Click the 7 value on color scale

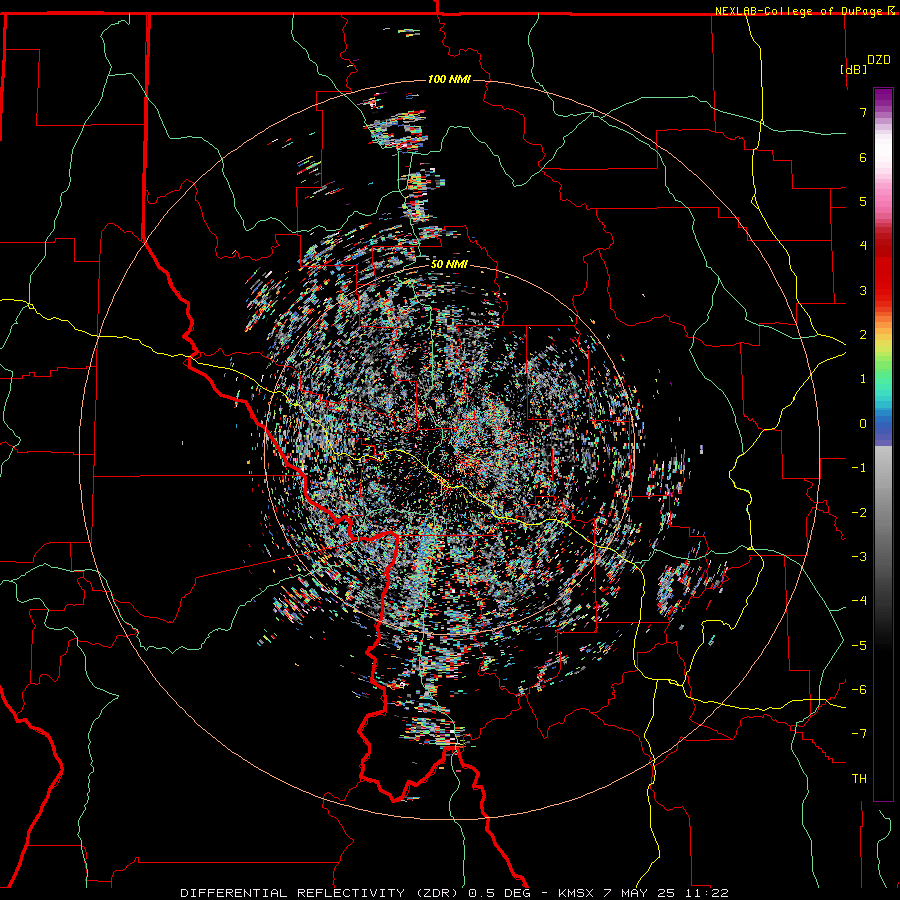863,112
